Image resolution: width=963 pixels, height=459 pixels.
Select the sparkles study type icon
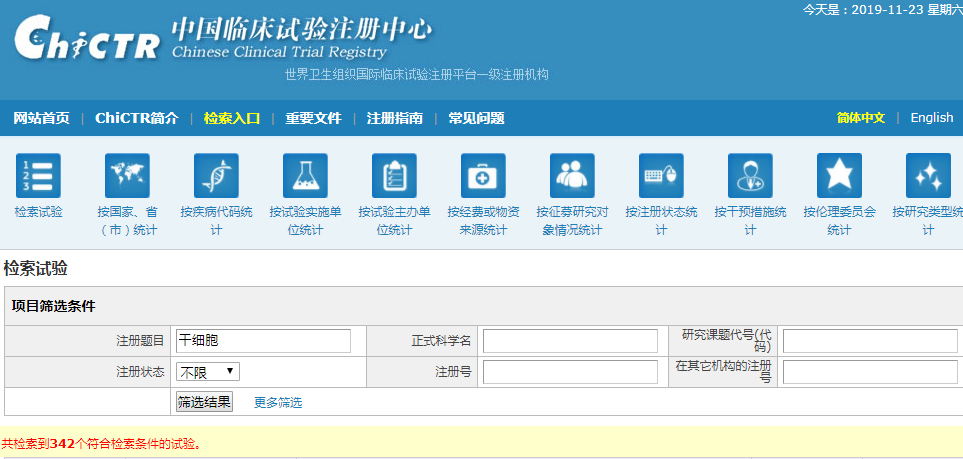(929, 176)
